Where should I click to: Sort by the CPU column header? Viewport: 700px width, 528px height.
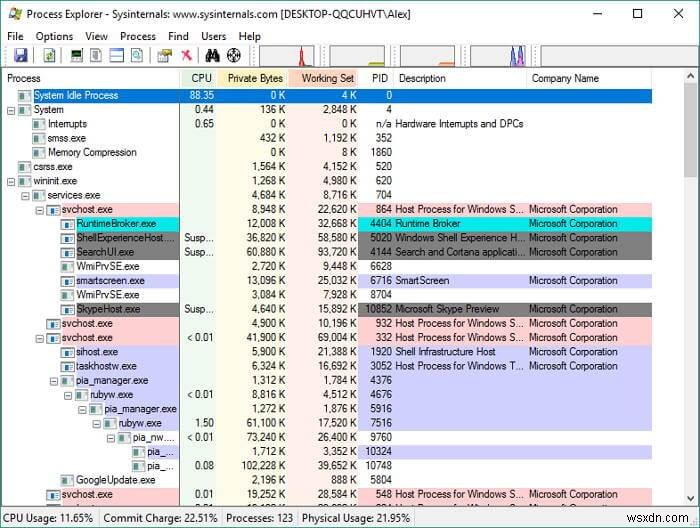[x=198, y=79]
